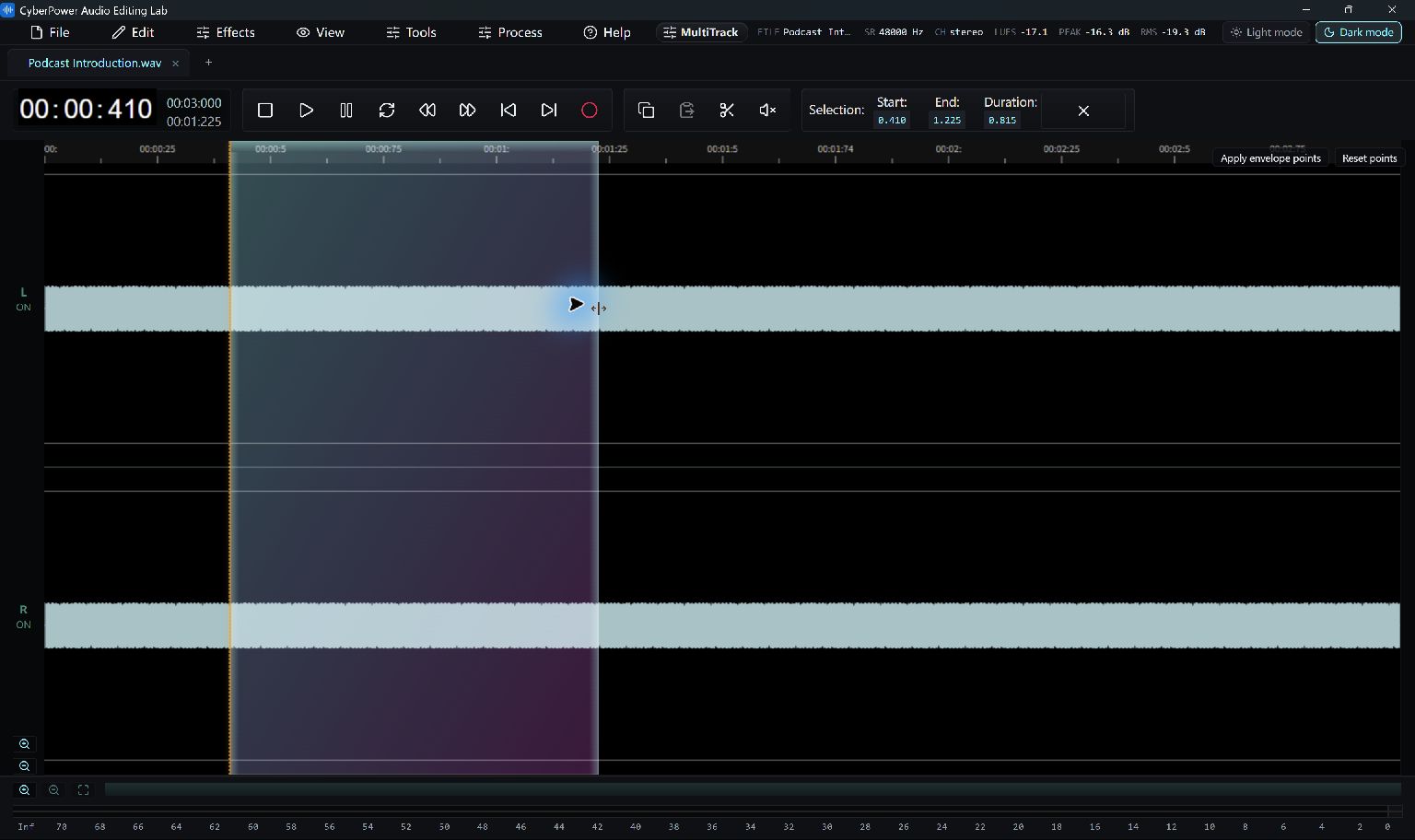
Task: Click the selection Duration value field
Action: 1002,121
